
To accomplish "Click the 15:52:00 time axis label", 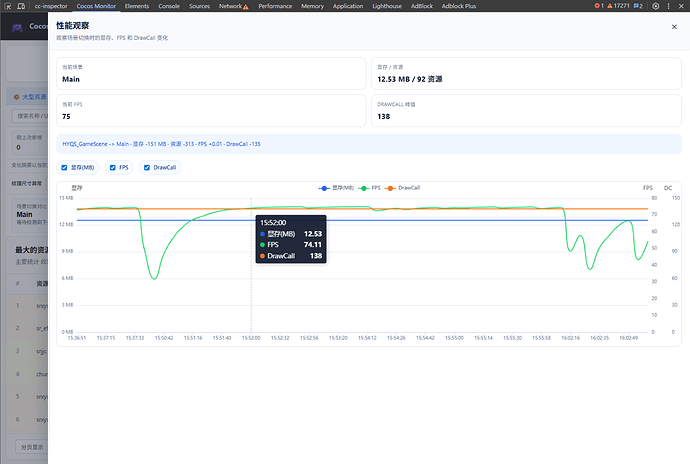I will point(251,338).
